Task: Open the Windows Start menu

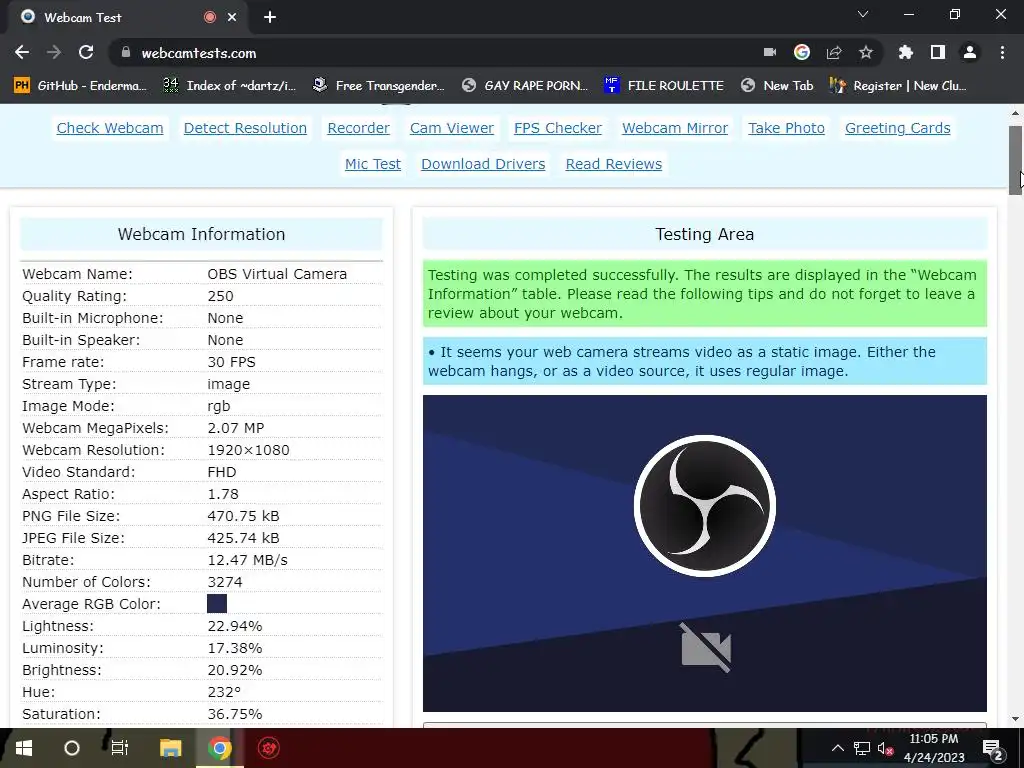Action: (x=24, y=748)
